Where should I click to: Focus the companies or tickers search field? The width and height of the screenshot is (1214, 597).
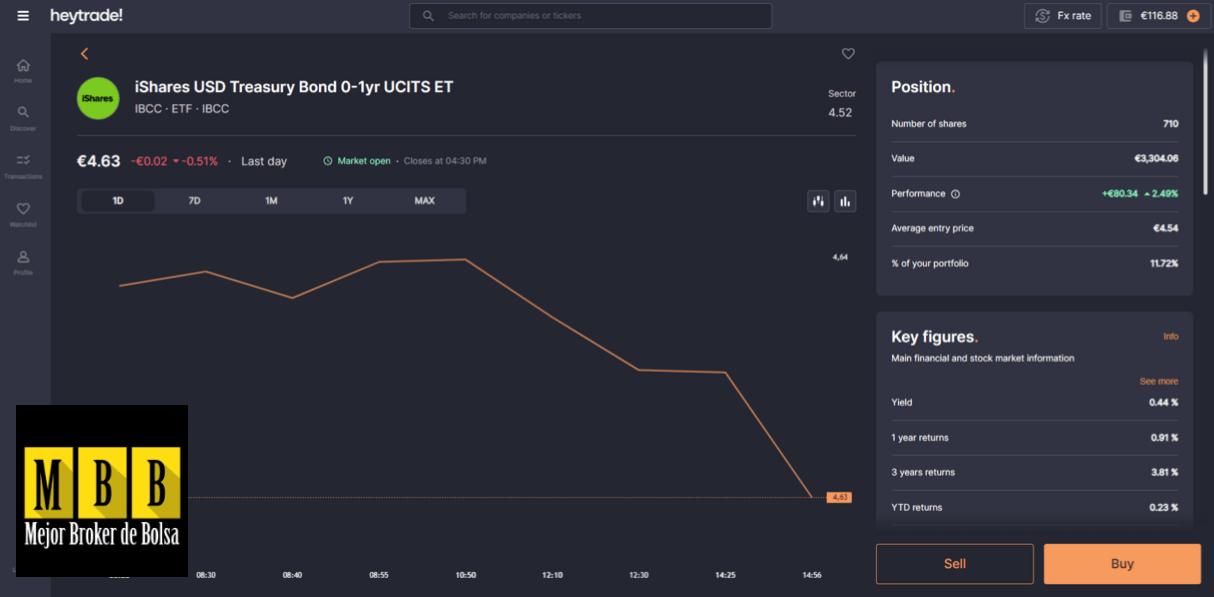click(x=591, y=16)
